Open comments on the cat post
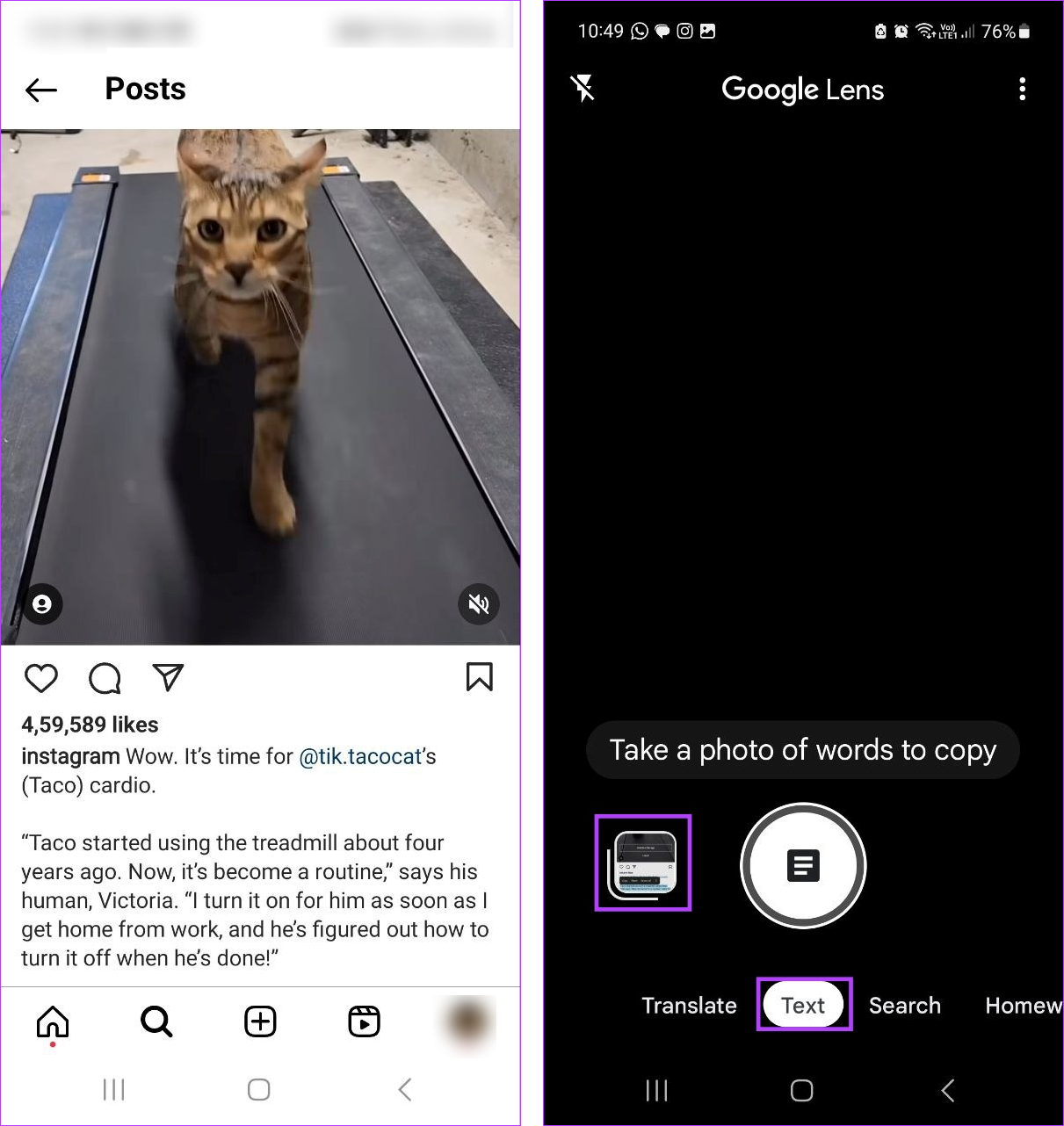This screenshot has width=1064, height=1126. click(x=105, y=678)
